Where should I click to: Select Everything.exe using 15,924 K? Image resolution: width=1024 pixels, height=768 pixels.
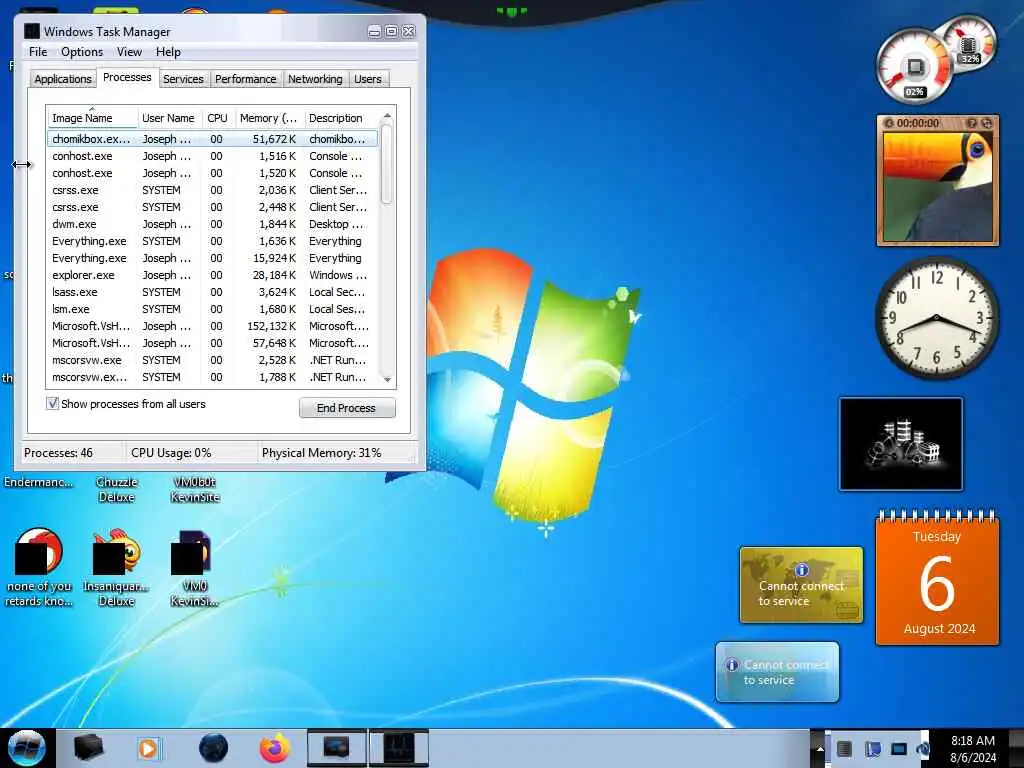pos(212,258)
